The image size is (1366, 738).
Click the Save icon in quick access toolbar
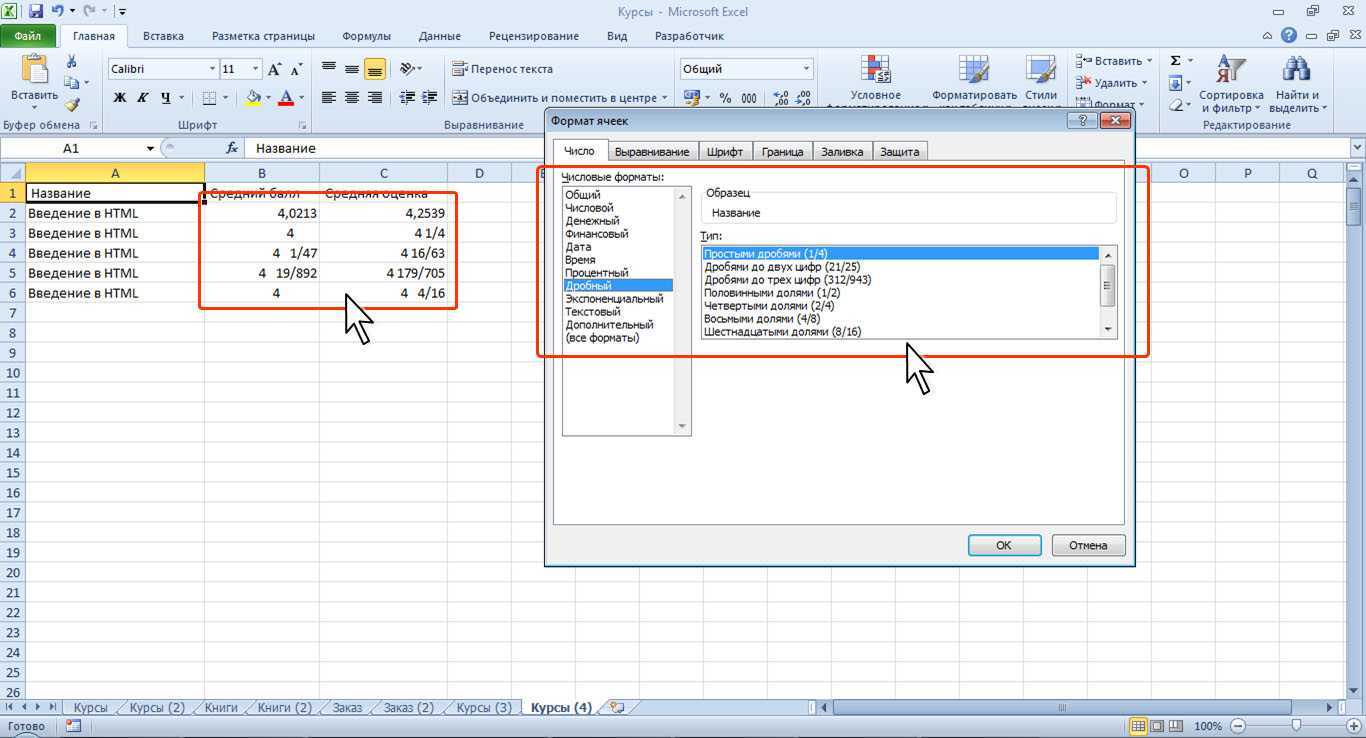point(36,12)
